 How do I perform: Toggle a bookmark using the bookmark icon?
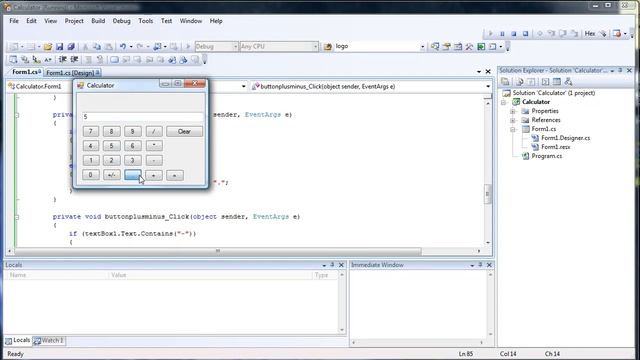(x=114, y=60)
